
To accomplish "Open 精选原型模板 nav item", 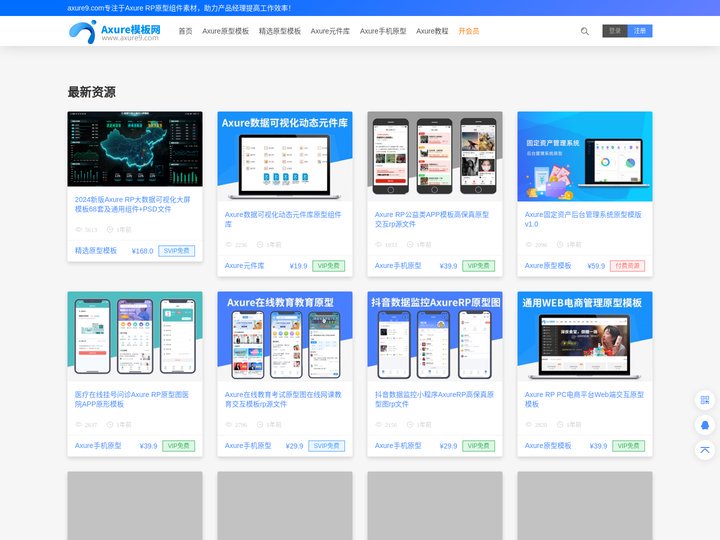I will 280,31.
